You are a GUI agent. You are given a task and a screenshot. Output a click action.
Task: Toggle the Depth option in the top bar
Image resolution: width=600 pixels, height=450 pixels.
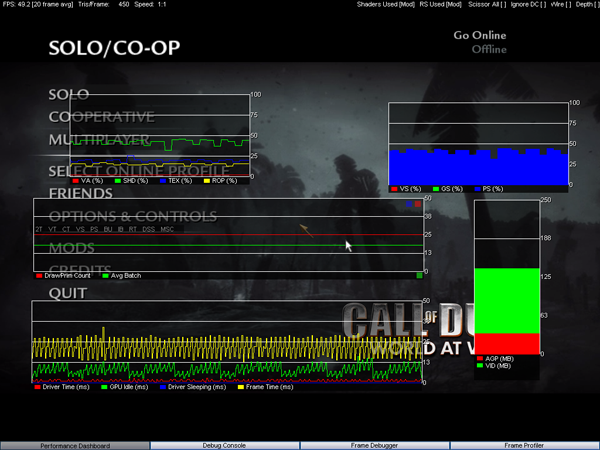(587, 5)
